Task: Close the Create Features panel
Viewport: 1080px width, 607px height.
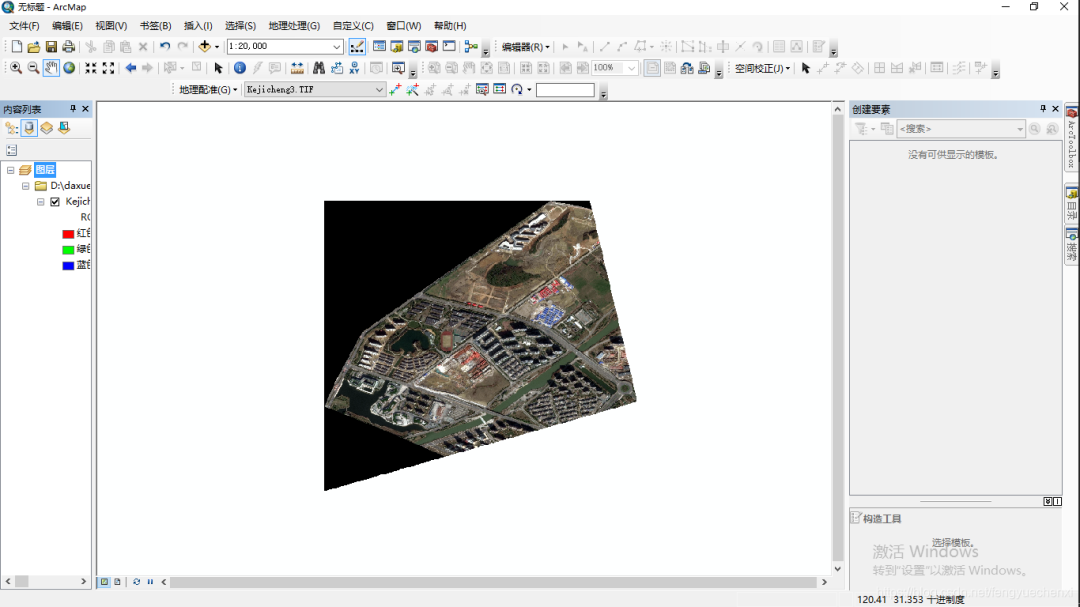Action: click(x=1055, y=109)
